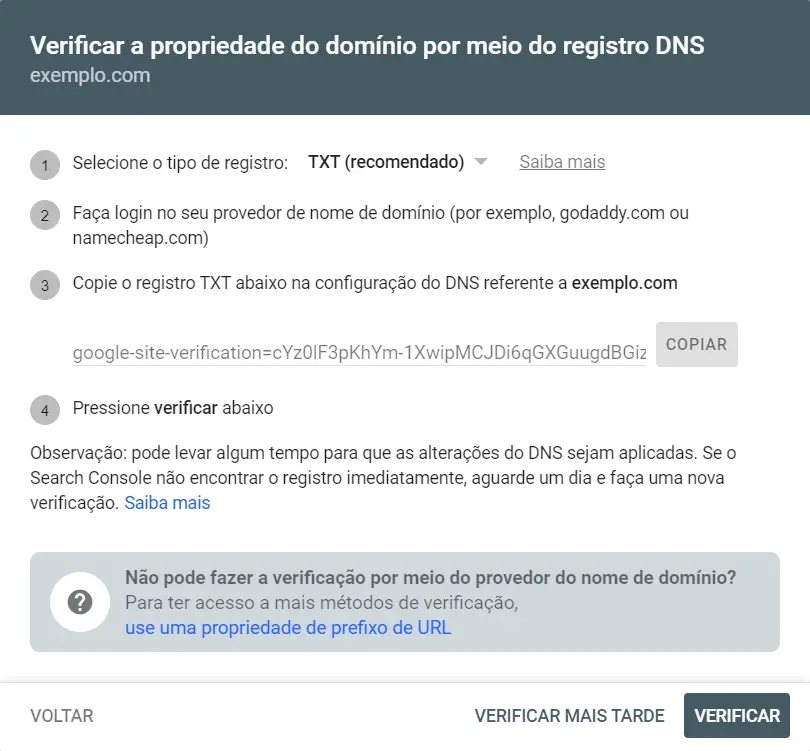Click the step 1 number circle
This screenshot has height=751, width=810.
[45, 165]
